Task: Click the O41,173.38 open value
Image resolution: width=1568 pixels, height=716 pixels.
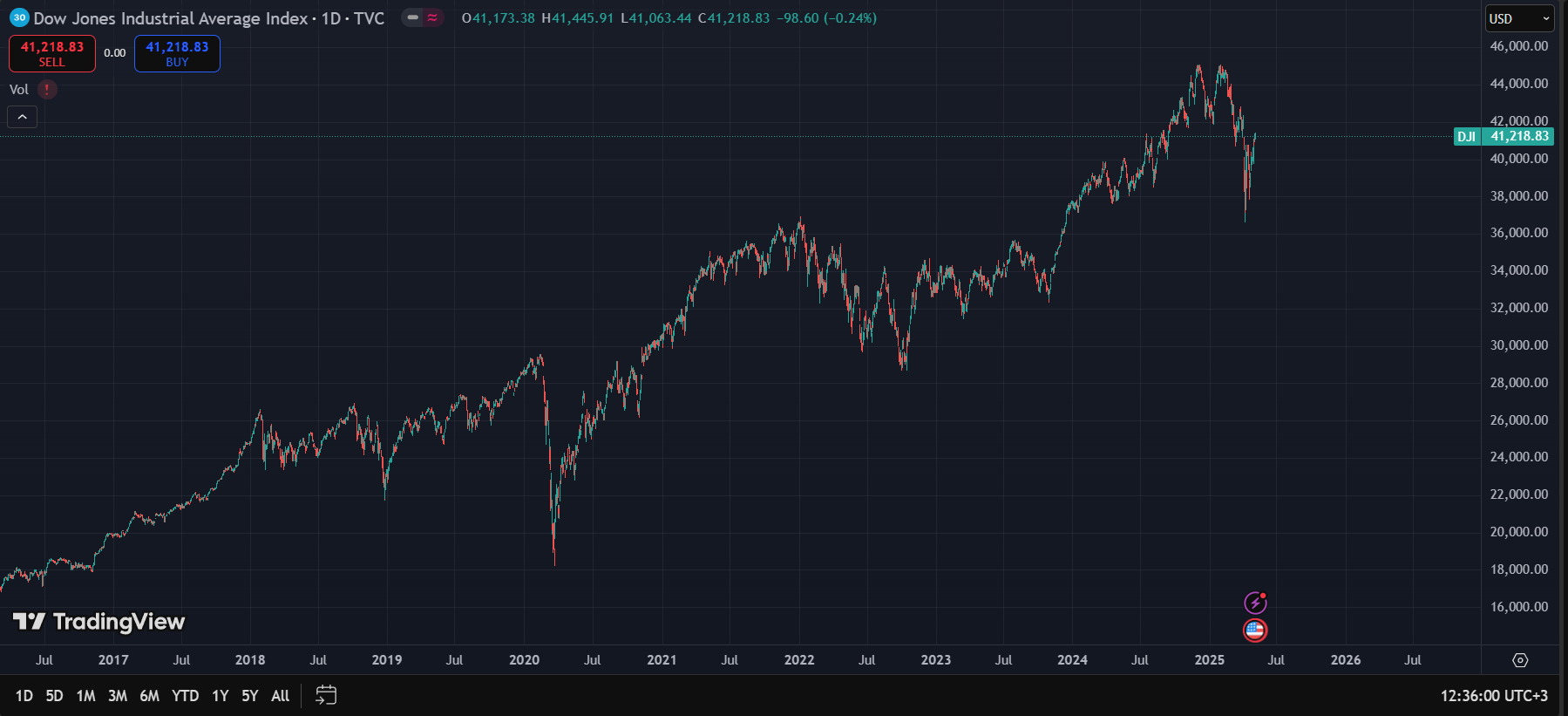Action: [x=499, y=17]
